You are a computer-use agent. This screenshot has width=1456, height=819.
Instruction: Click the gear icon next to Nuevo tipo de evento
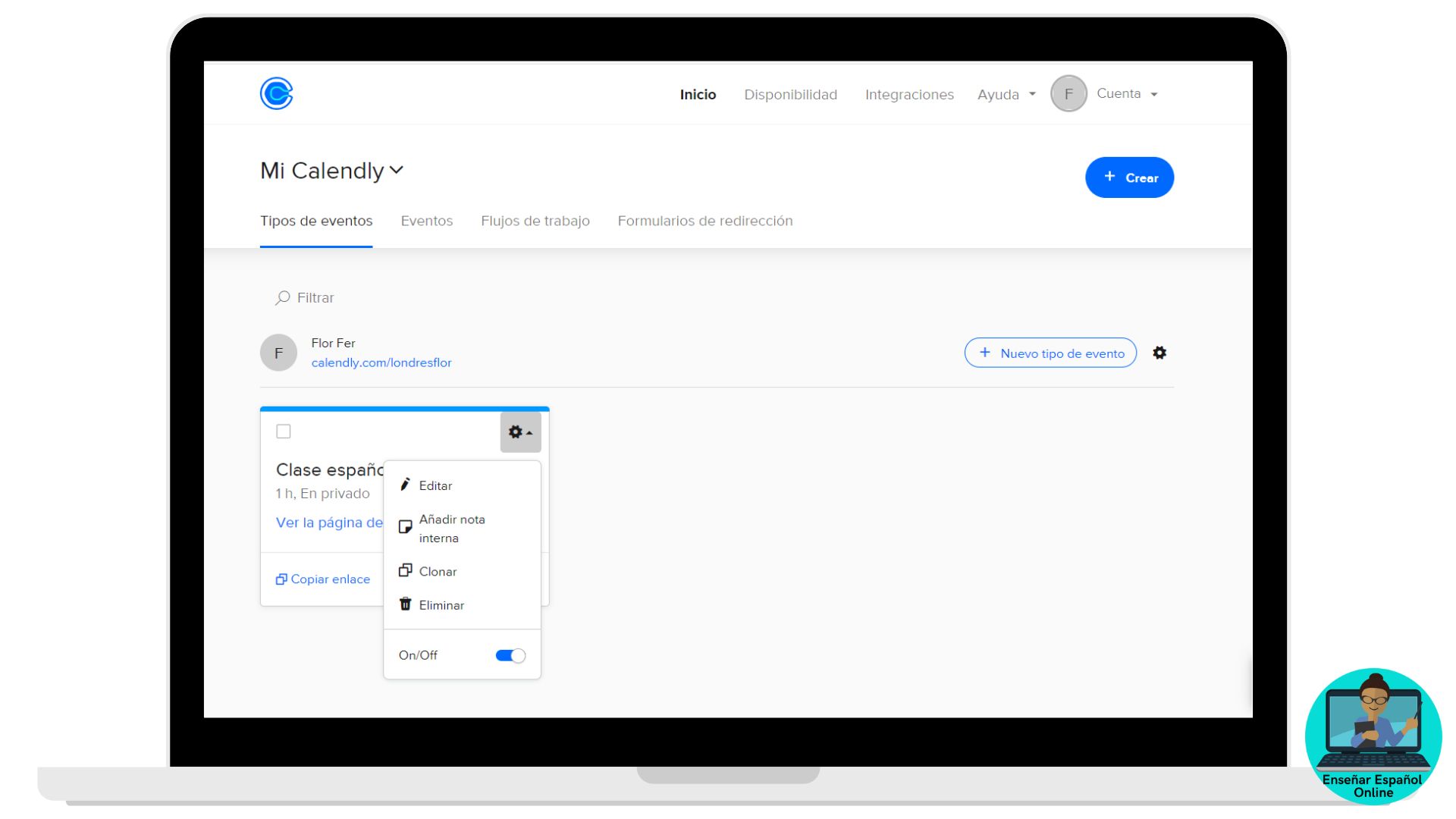click(1159, 353)
